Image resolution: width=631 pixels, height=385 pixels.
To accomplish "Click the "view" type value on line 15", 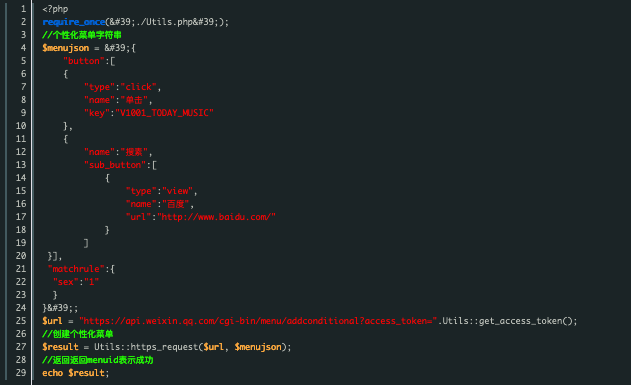I will 177,191.
